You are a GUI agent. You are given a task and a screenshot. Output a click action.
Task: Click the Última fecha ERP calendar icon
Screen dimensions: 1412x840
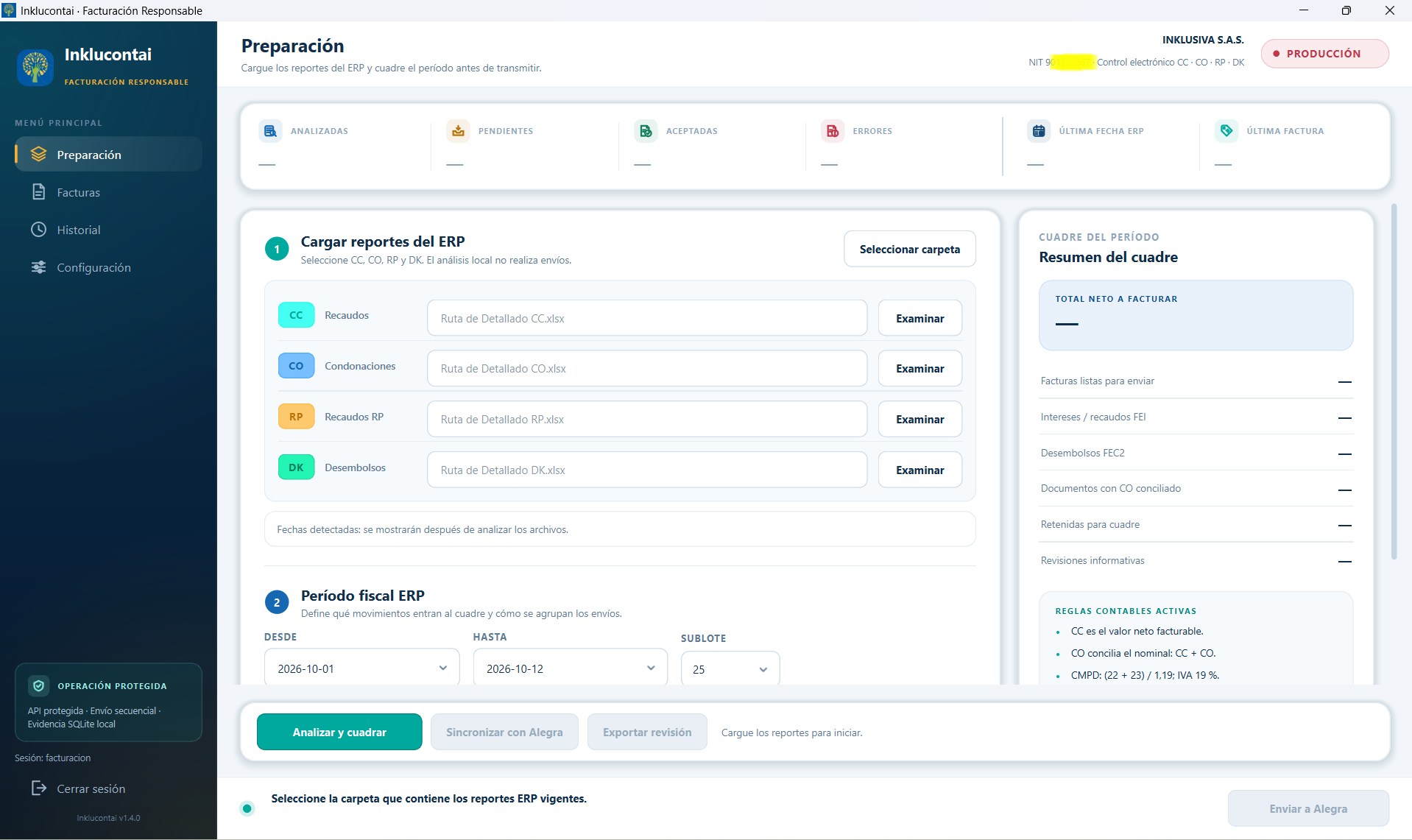click(x=1039, y=131)
